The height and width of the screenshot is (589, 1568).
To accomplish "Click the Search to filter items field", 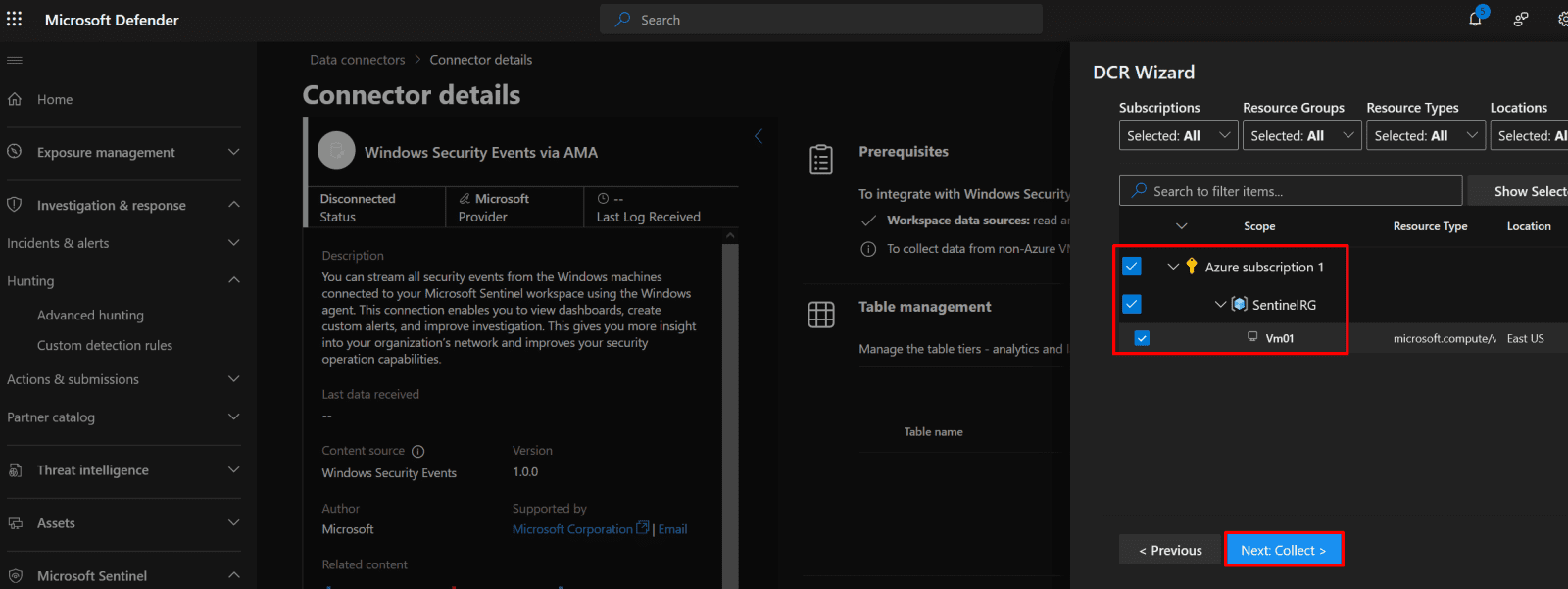I will (x=1291, y=191).
